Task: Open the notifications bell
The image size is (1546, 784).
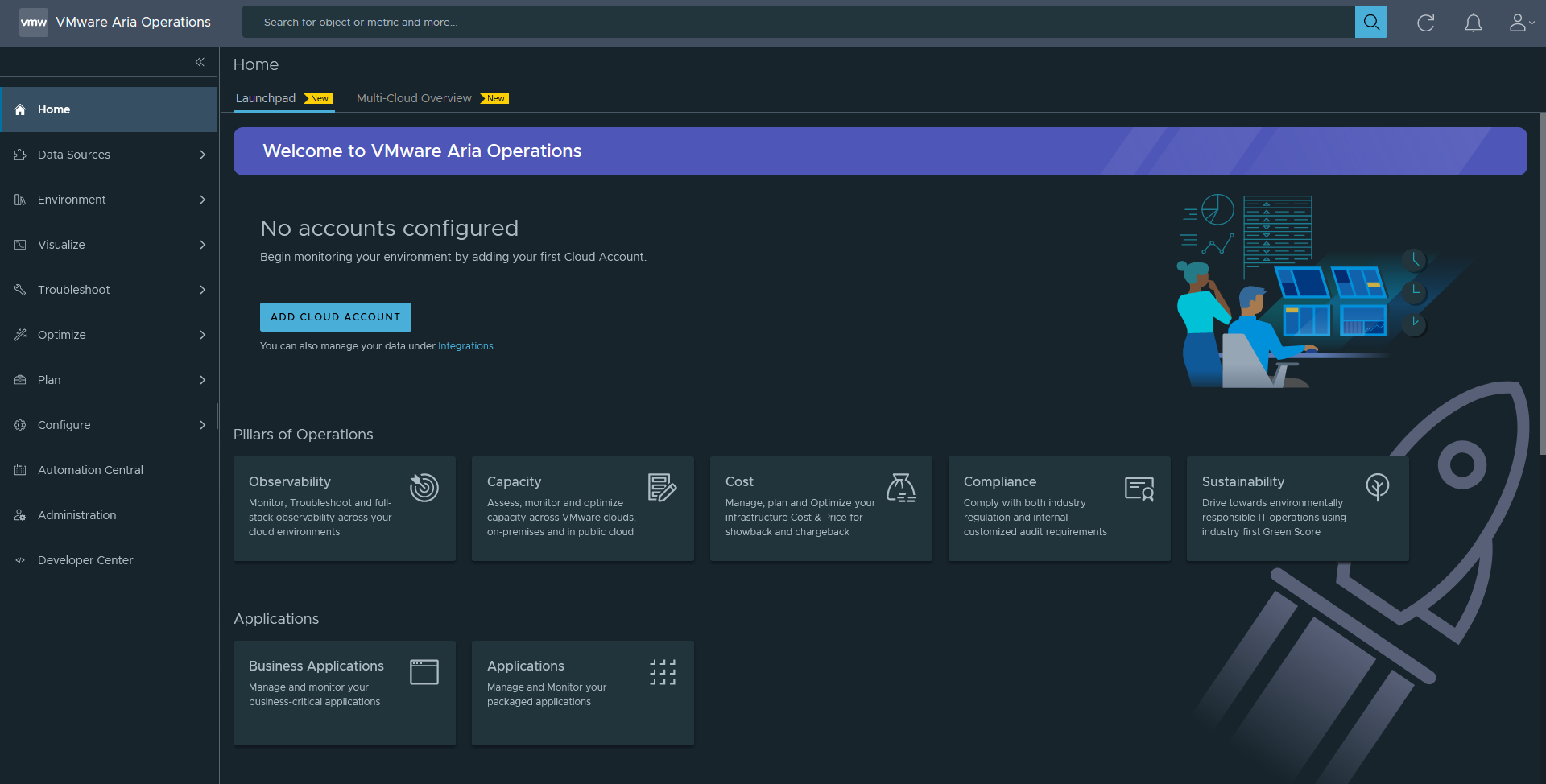Action: tap(1473, 23)
